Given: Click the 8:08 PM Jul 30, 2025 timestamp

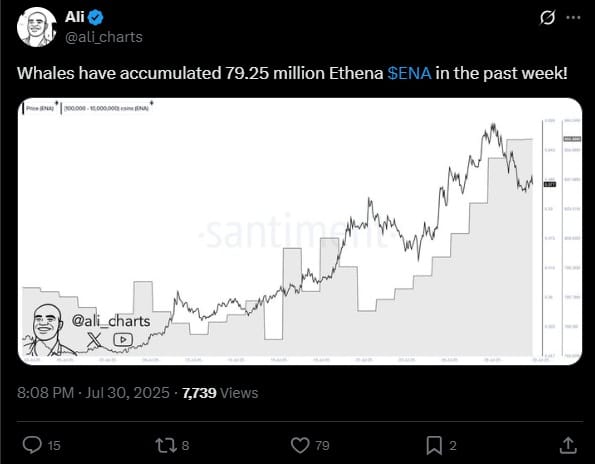Looking at the screenshot, I should point(93,393).
